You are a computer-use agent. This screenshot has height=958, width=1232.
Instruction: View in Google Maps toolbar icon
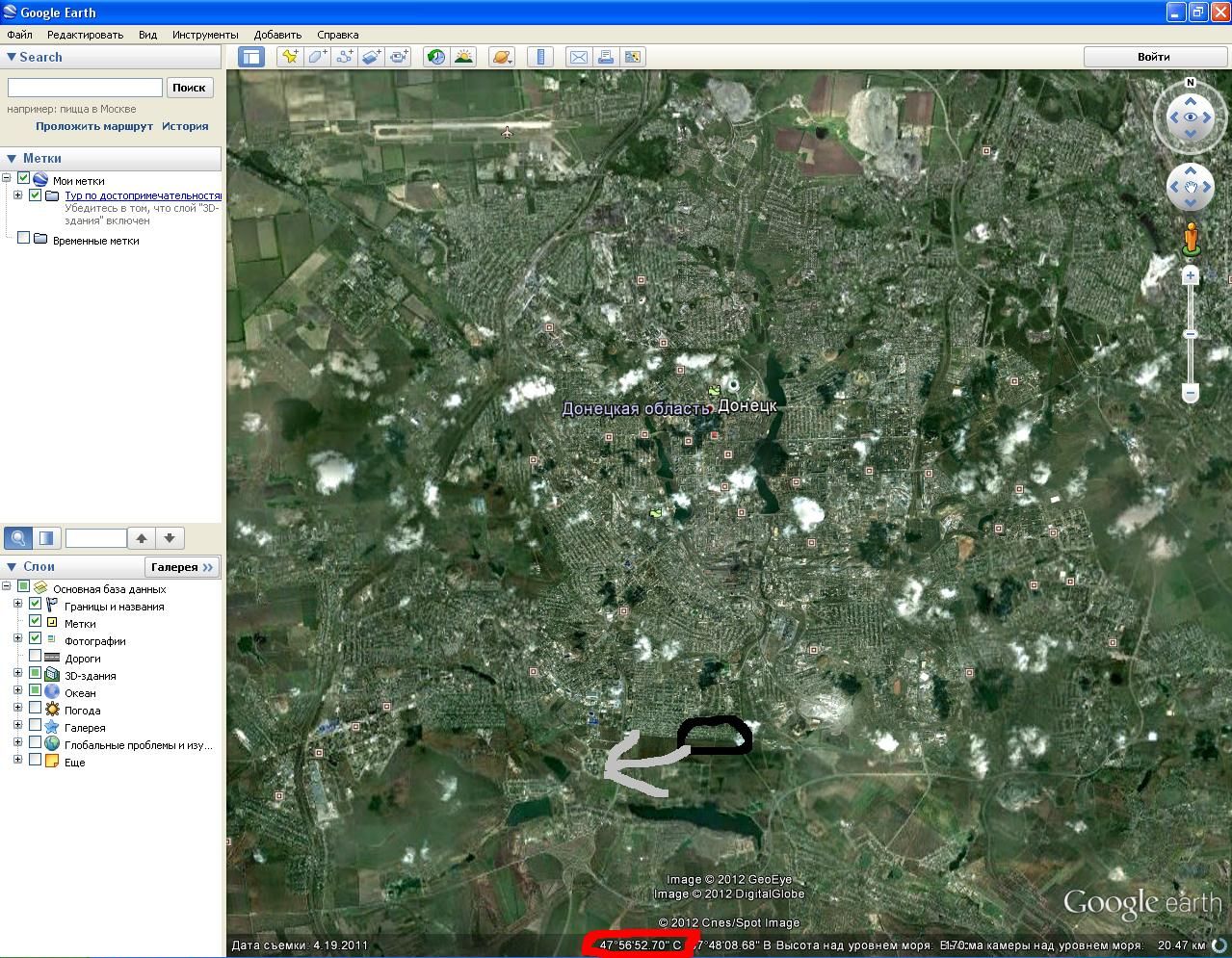tap(633, 57)
